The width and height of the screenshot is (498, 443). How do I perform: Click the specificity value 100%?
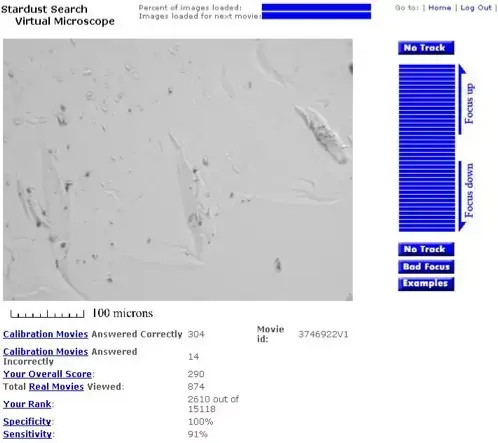pos(200,422)
